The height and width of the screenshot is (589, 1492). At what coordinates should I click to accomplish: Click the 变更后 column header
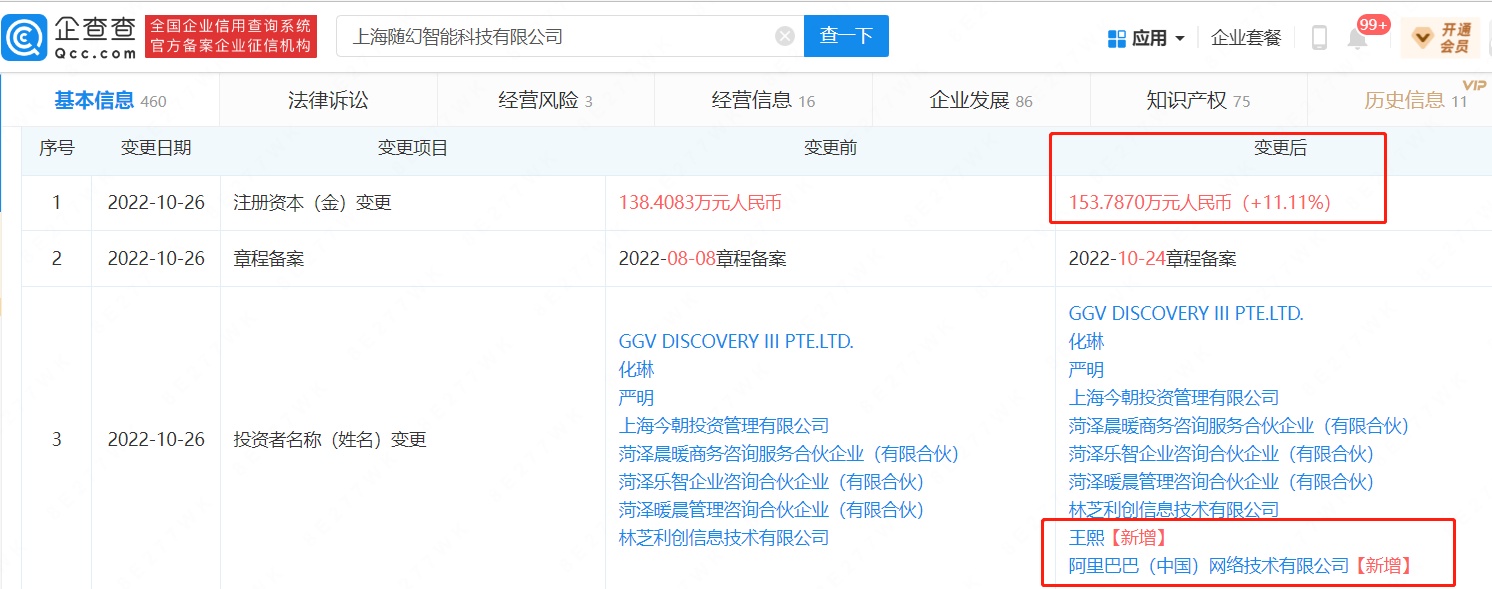coord(1280,148)
